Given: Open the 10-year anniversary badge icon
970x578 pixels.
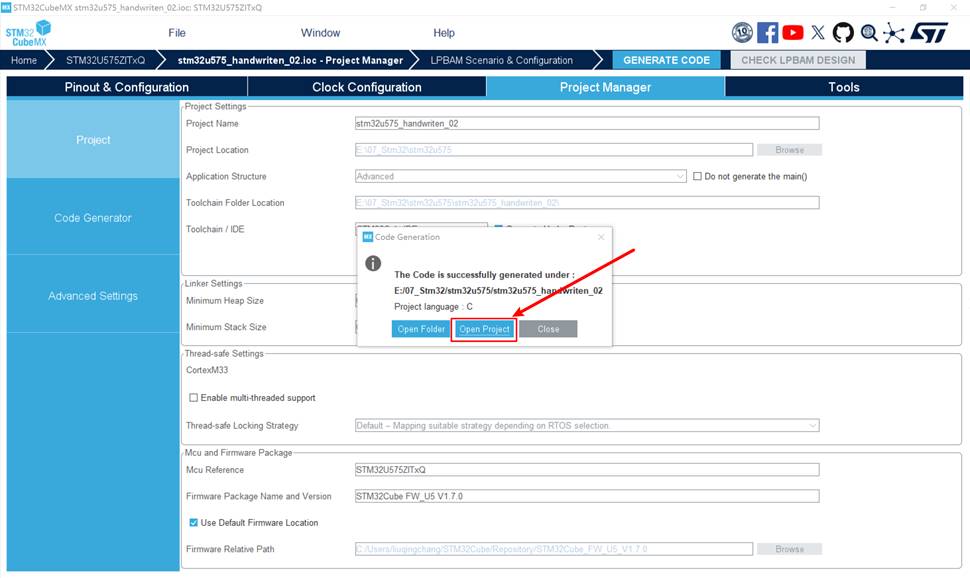Looking at the screenshot, I should (742, 32).
